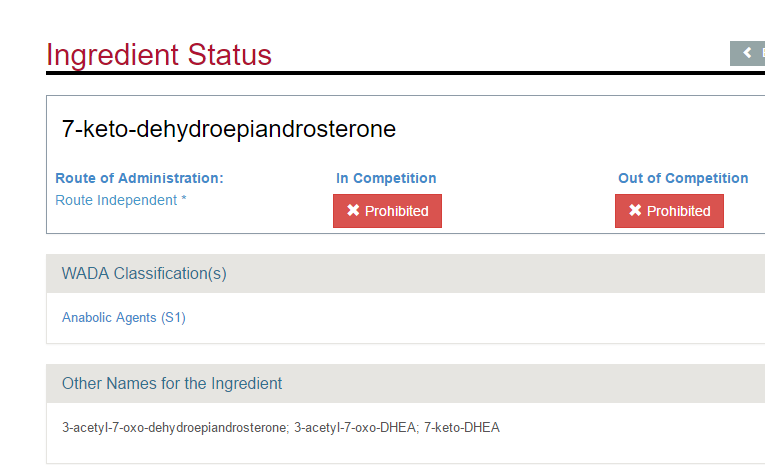Viewport: 765px width, 465px height.
Task: Click the Ingredient Status page heading
Action: 159,55
